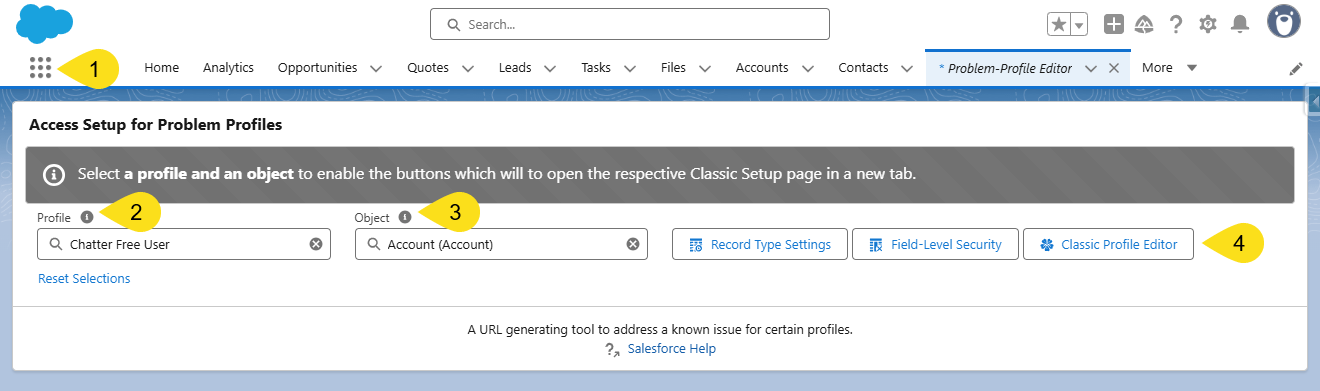This screenshot has width=1320, height=391.
Task: Expand the Opportunities tab dropdown
Action: (376, 69)
